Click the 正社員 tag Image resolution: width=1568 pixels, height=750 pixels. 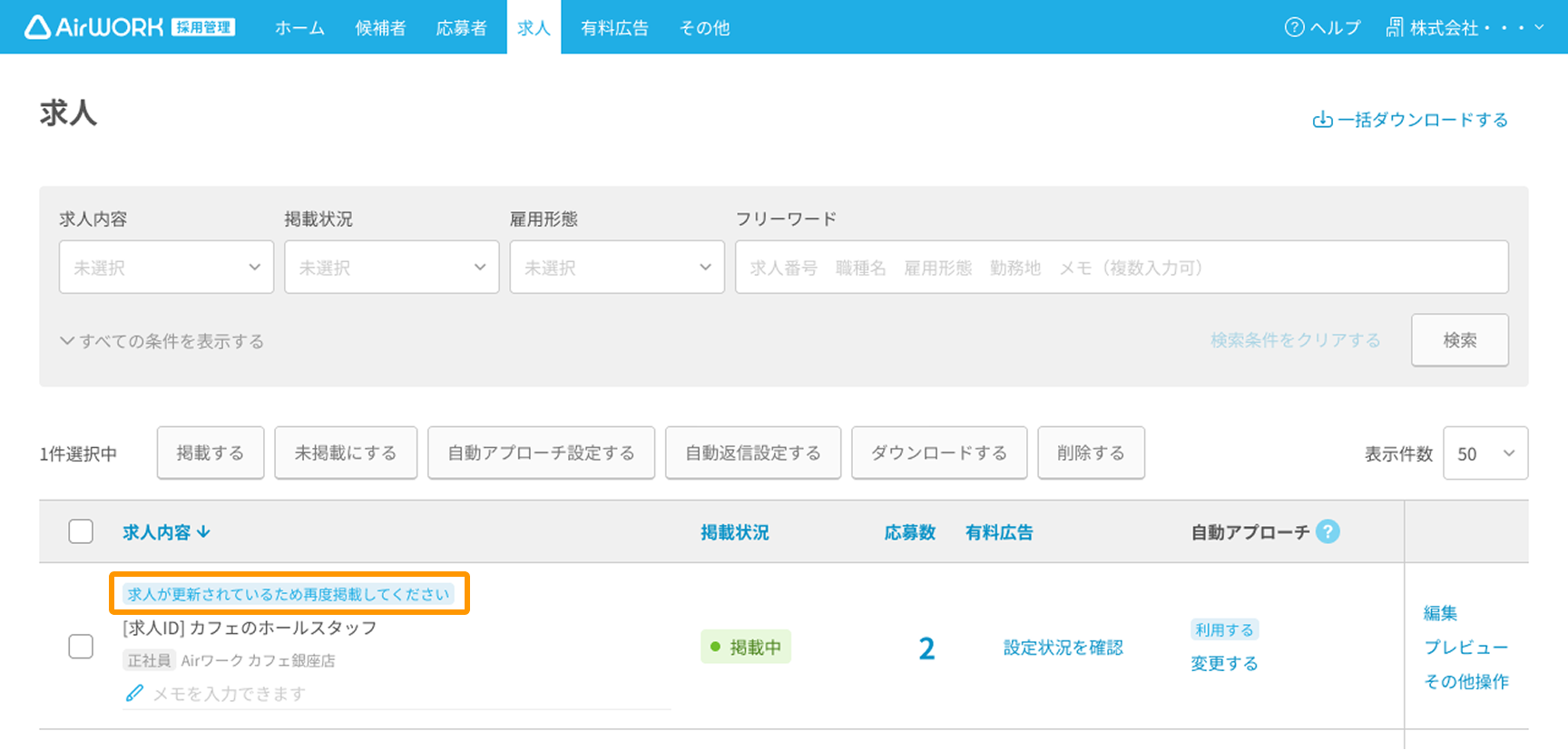click(x=149, y=660)
